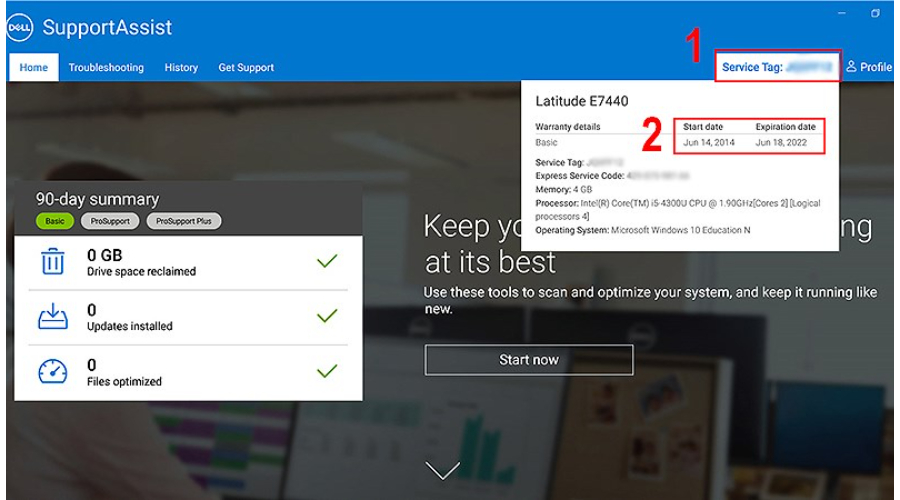Viewport: 900px width, 500px height.
Task: Click the Dell logo icon
Action: click(21, 28)
